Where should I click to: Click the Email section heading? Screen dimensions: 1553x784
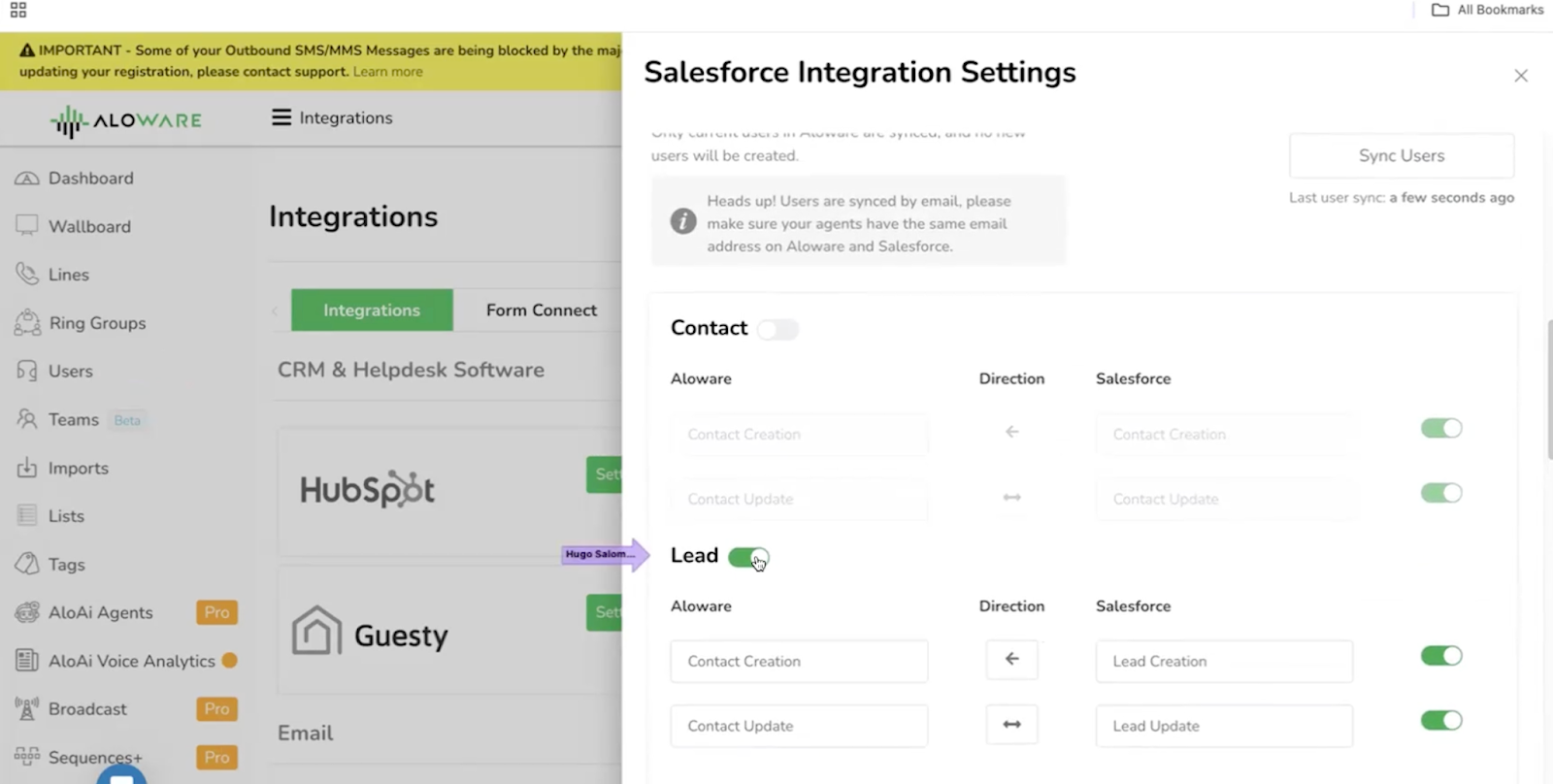coord(305,733)
